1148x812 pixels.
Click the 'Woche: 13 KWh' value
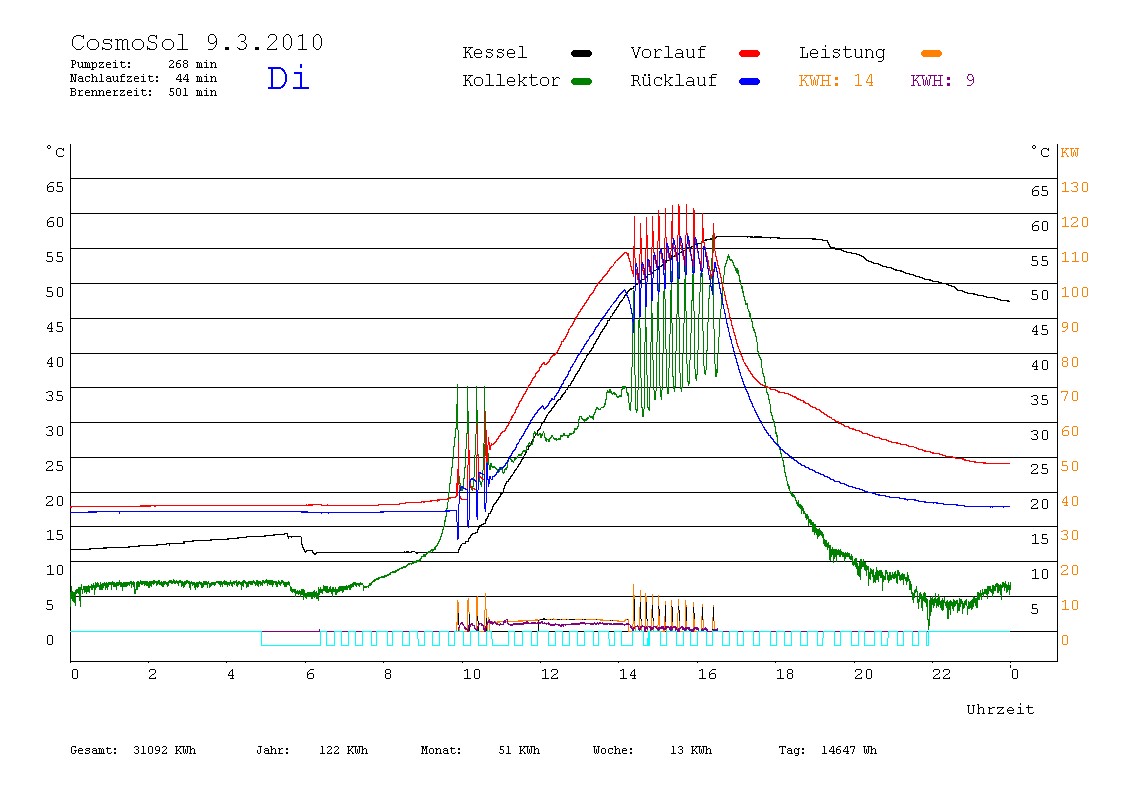coord(652,750)
